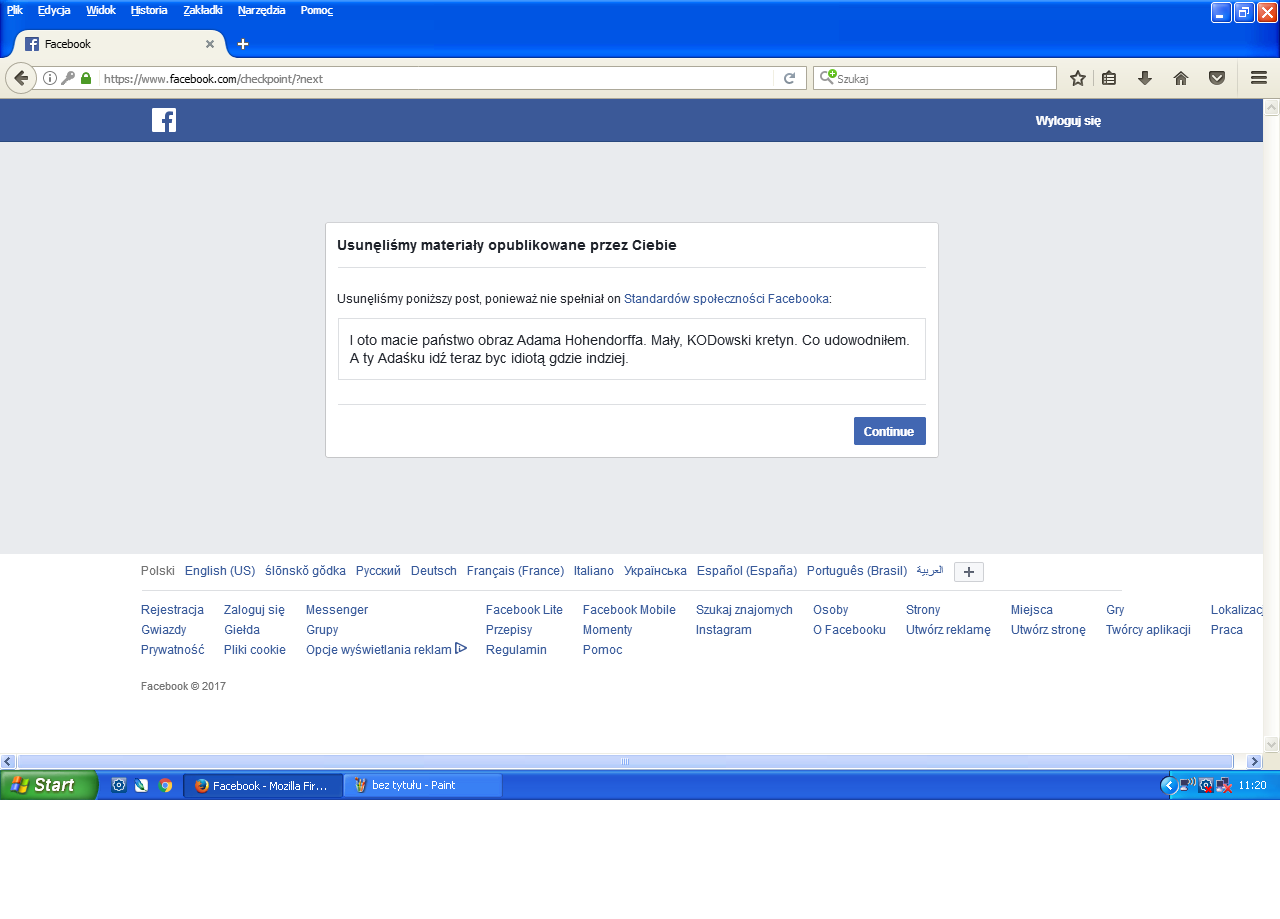
Task: Open a new tab with plus
Action: (243, 44)
